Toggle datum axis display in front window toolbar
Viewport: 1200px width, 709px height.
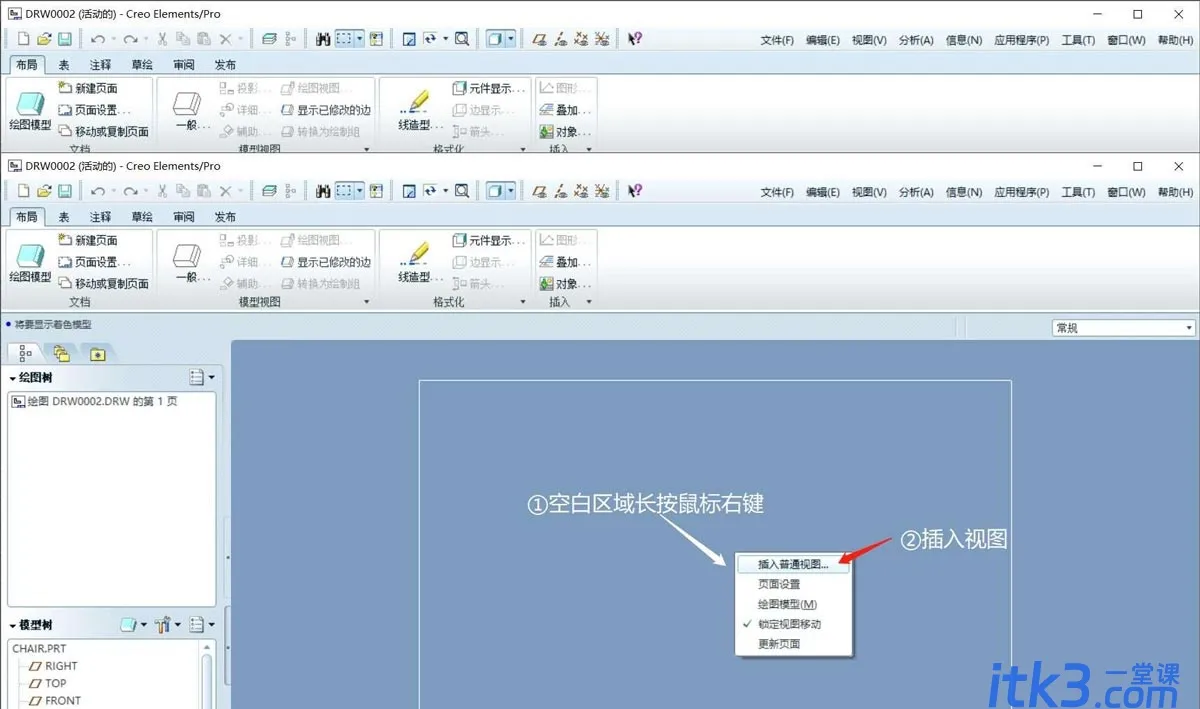560,191
